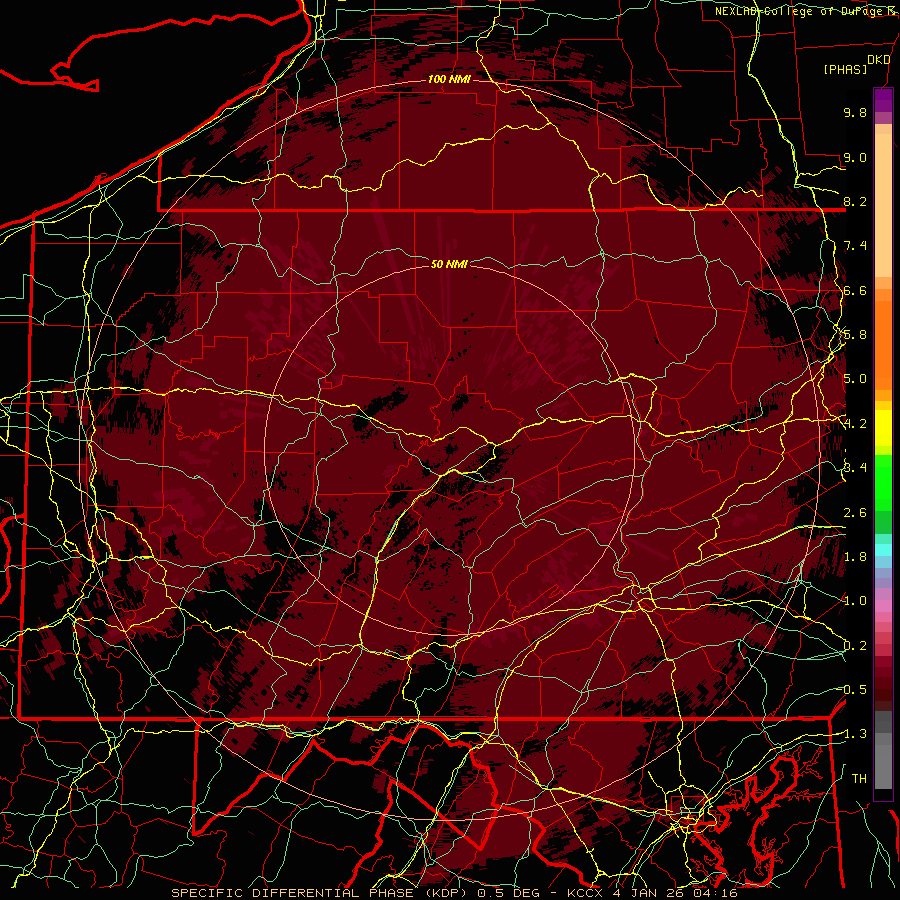
Task: Click the Specific Differential Phase caption text
Action: tap(454, 893)
